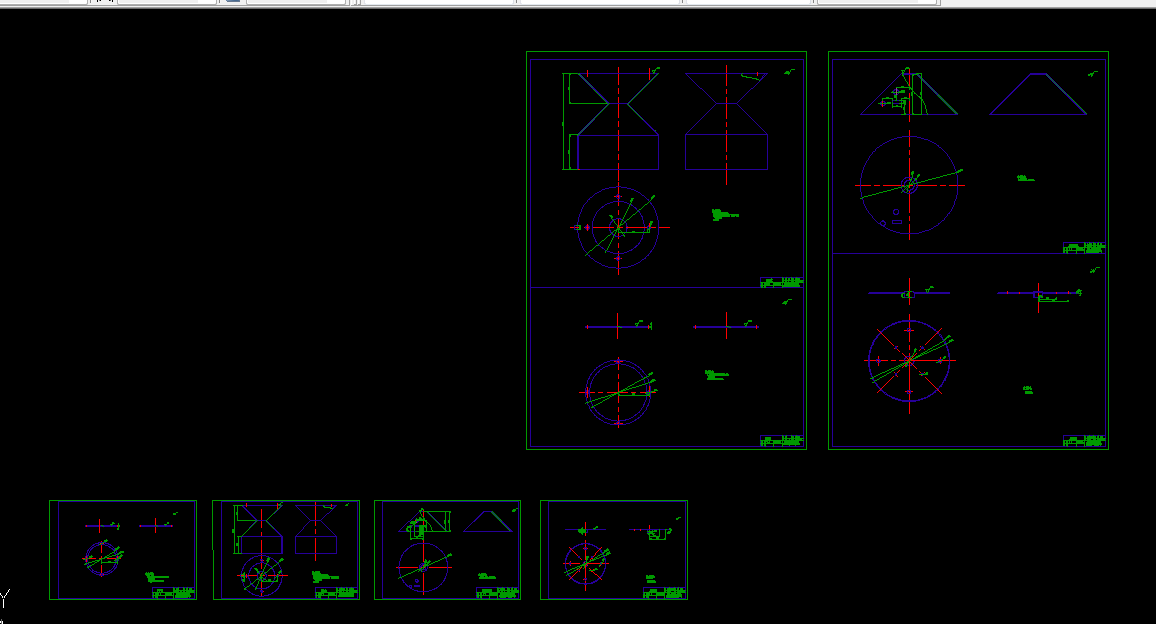Select fourth small sheet with radial-line circle

(614, 550)
